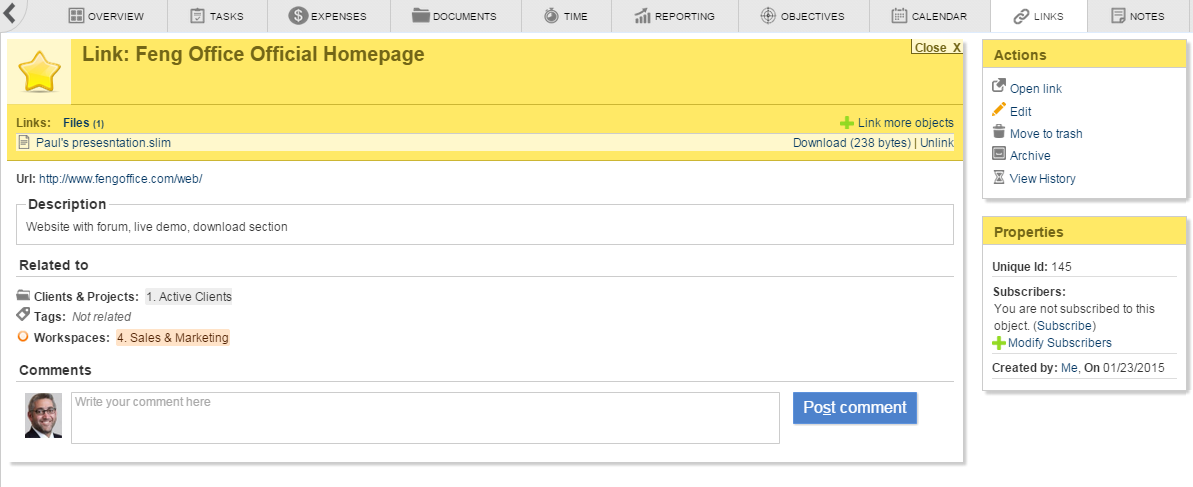Open the Reporting tab
This screenshot has width=1193, height=487.
tap(674, 16)
